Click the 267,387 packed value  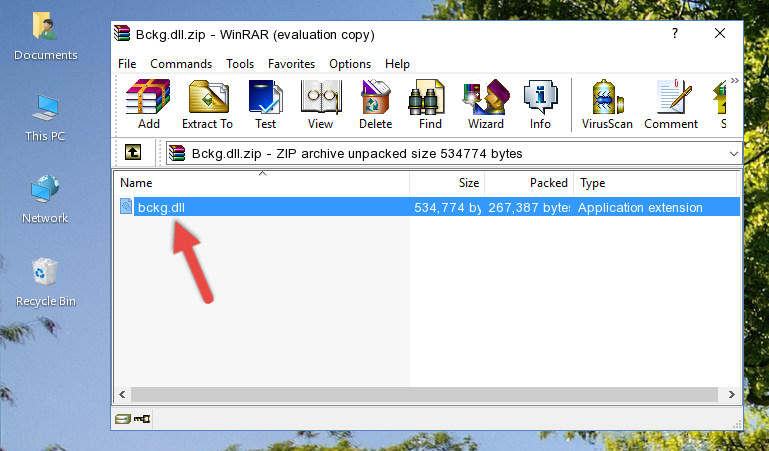[x=529, y=207]
